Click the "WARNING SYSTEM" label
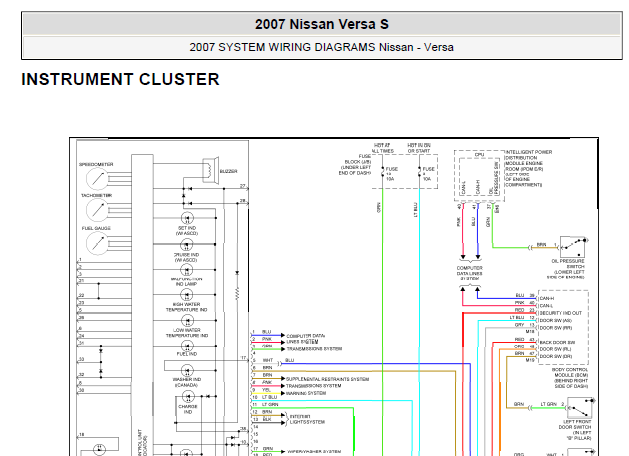This screenshot has height=456, width=629. pyautogui.click(x=306, y=393)
